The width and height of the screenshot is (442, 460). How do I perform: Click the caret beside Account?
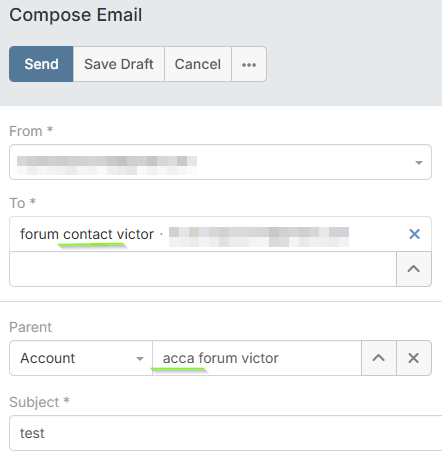(140, 359)
